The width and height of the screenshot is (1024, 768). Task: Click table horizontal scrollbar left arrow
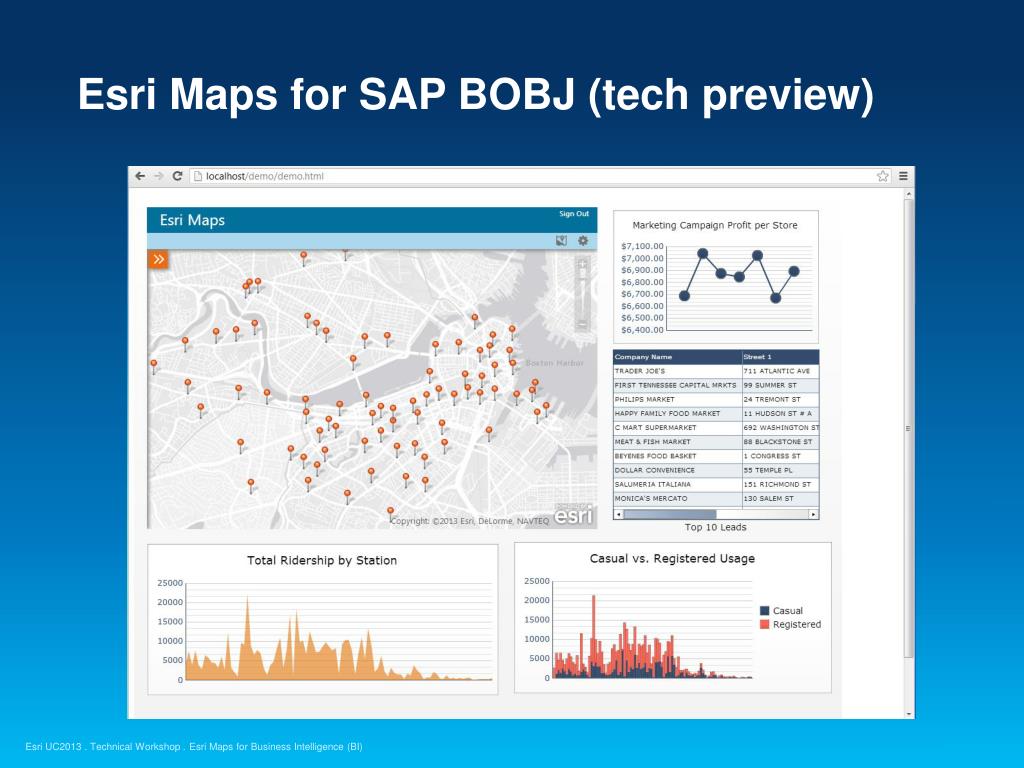(x=618, y=515)
